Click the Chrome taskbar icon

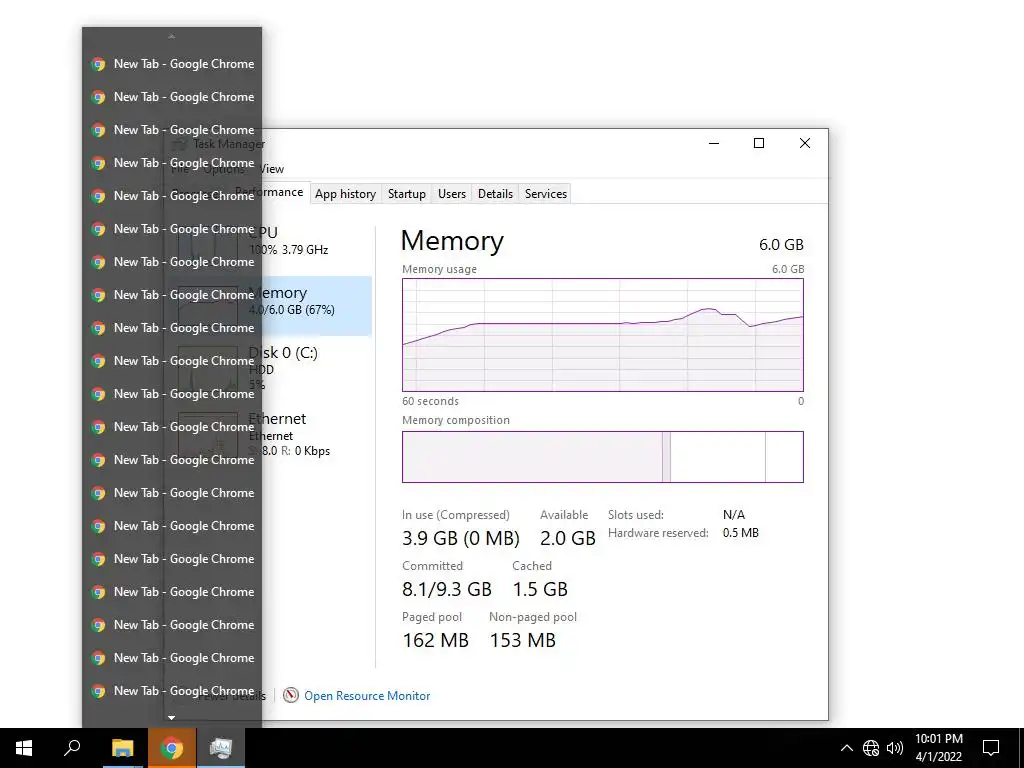(x=172, y=748)
